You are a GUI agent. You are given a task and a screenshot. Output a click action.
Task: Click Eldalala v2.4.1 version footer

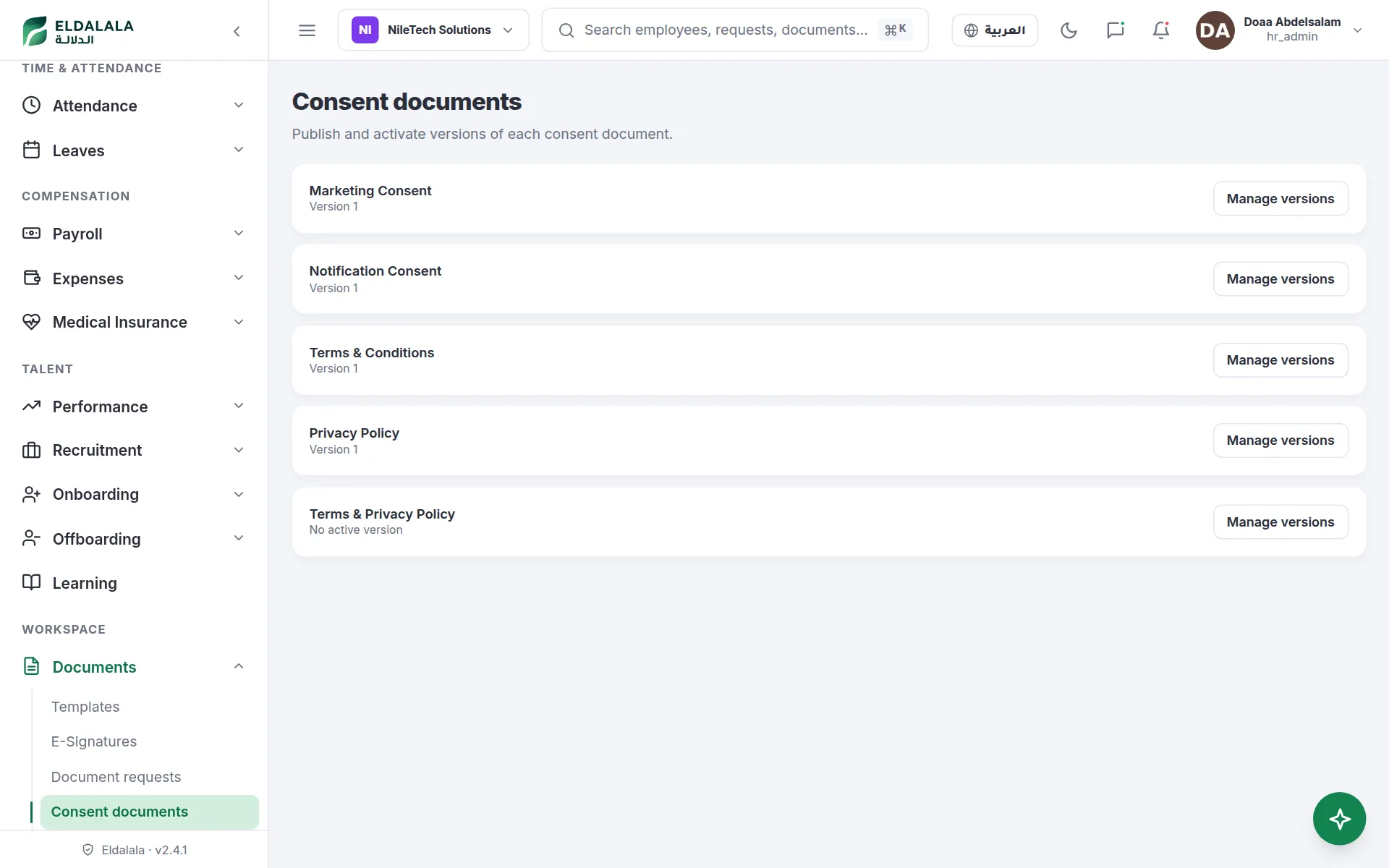[x=135, y=850]
